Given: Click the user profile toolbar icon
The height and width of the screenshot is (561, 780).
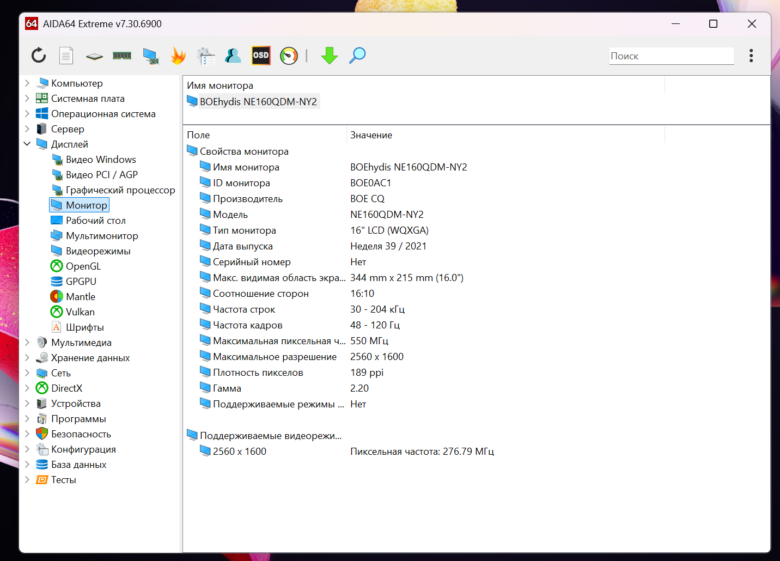Looking at the screenshot, I should coord(233,55).
